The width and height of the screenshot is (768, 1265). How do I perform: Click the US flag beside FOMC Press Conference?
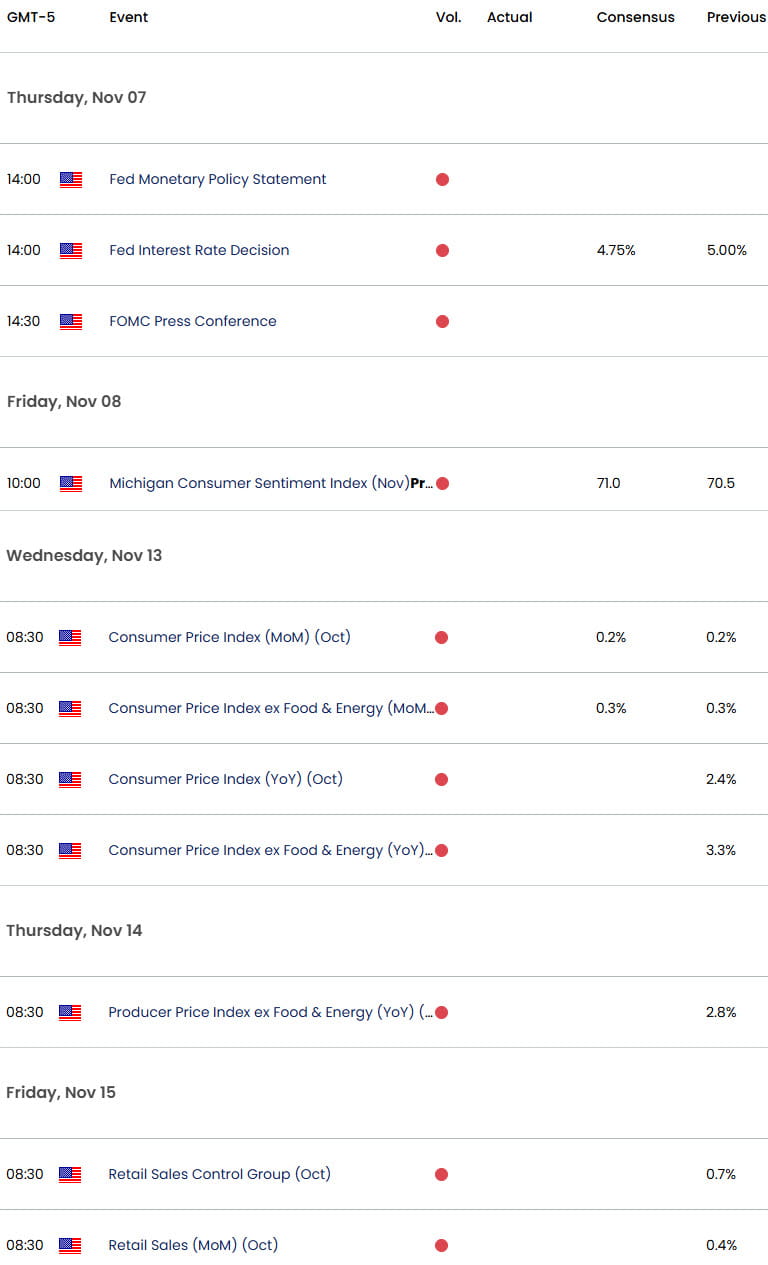(x=70, y=321)
